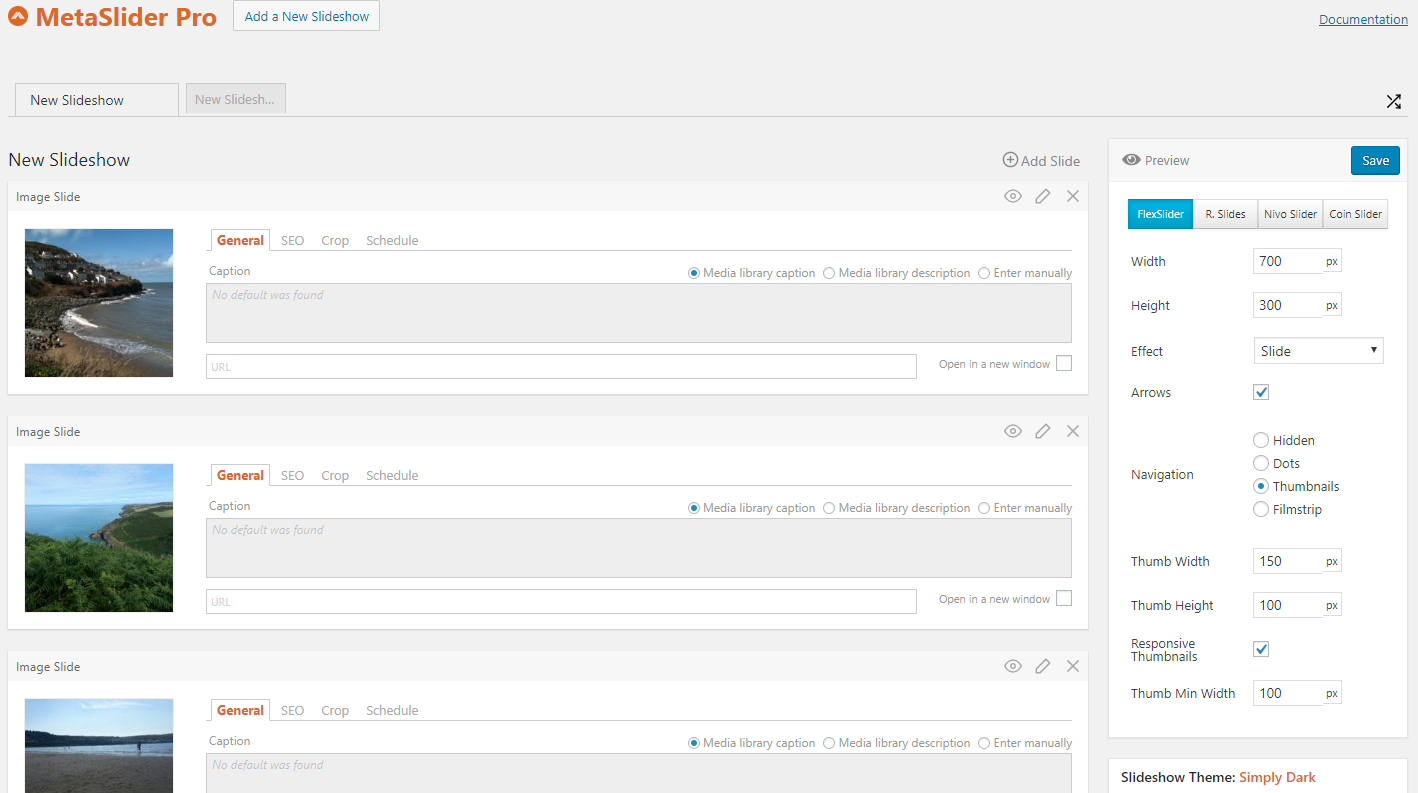Click caption textarea of first slide
1418x793 pixels.
[639, 313]
